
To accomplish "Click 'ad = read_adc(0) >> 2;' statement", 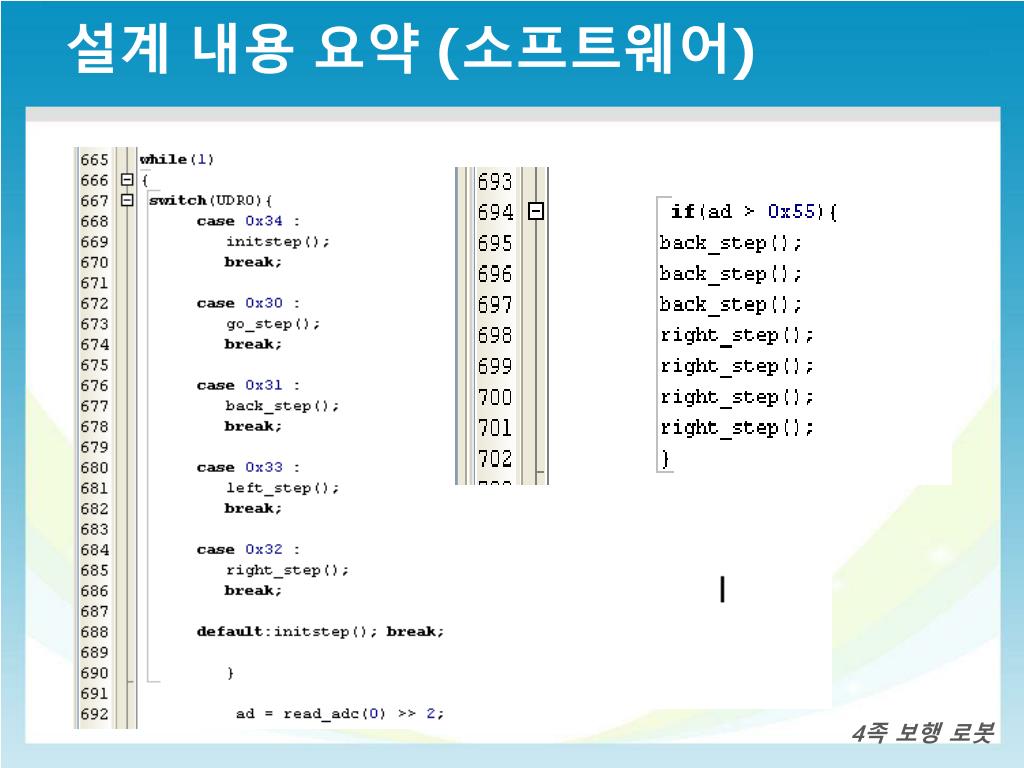I will pos(340,714).
